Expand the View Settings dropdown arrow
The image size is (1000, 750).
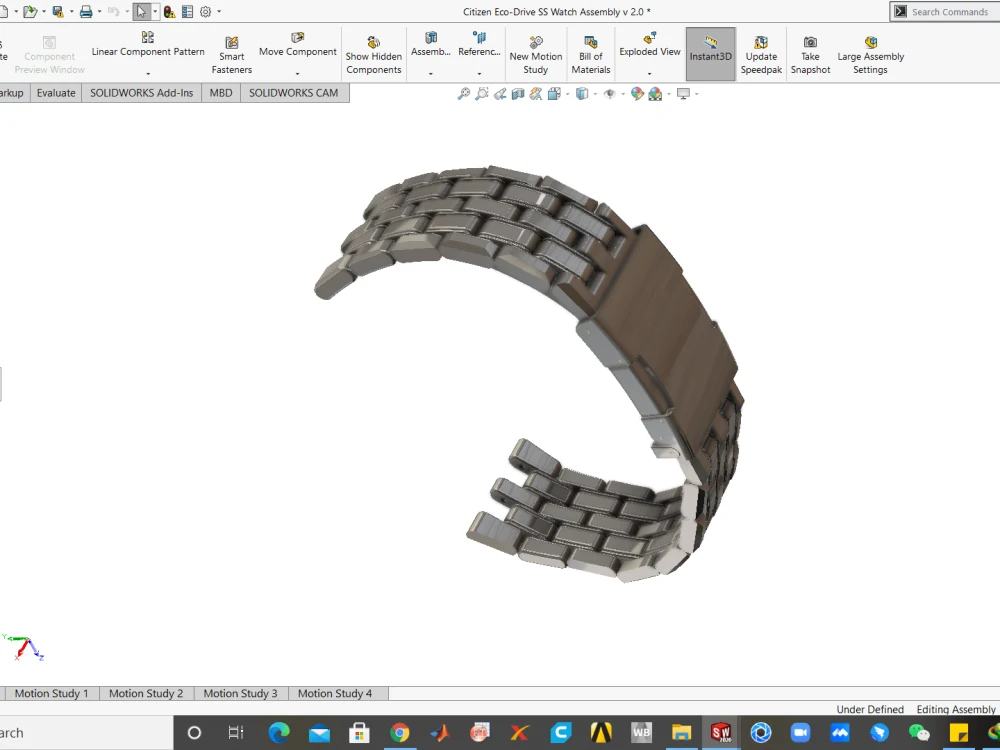696,94
